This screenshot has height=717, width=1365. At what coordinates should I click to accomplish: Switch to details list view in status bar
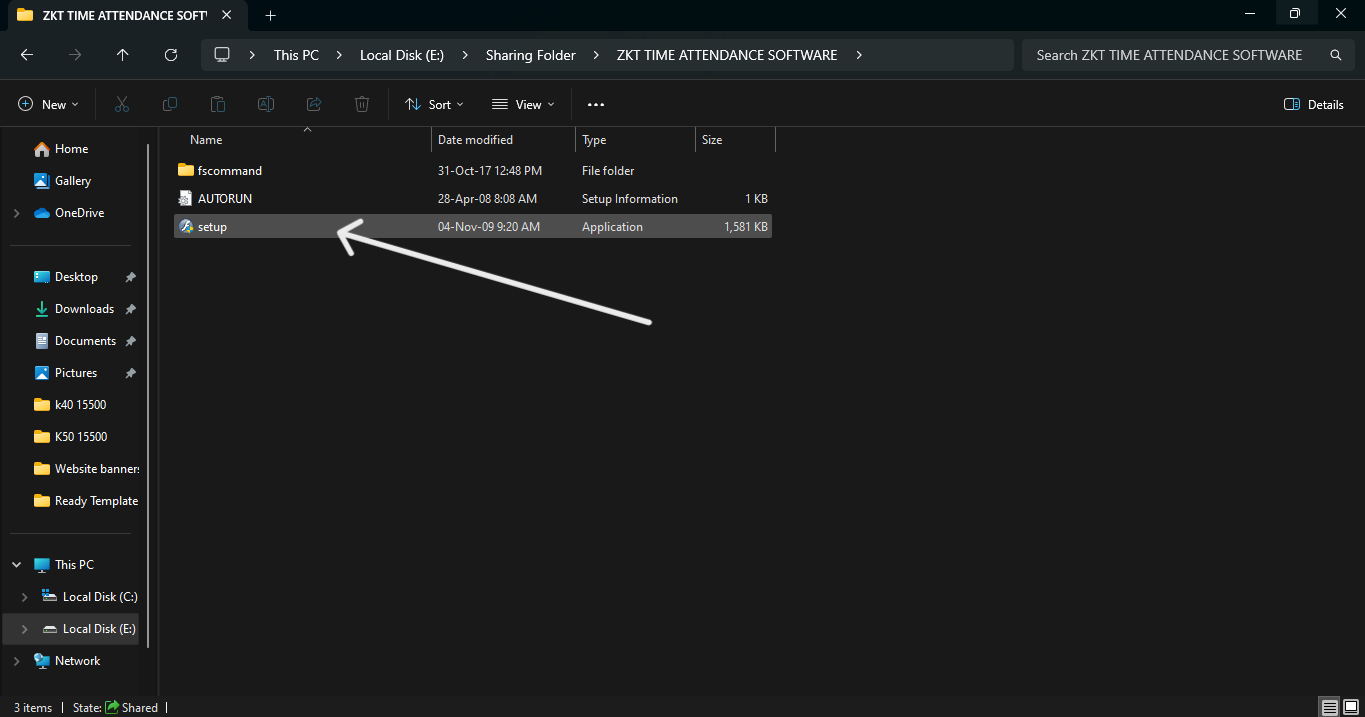click(1329, 707)
